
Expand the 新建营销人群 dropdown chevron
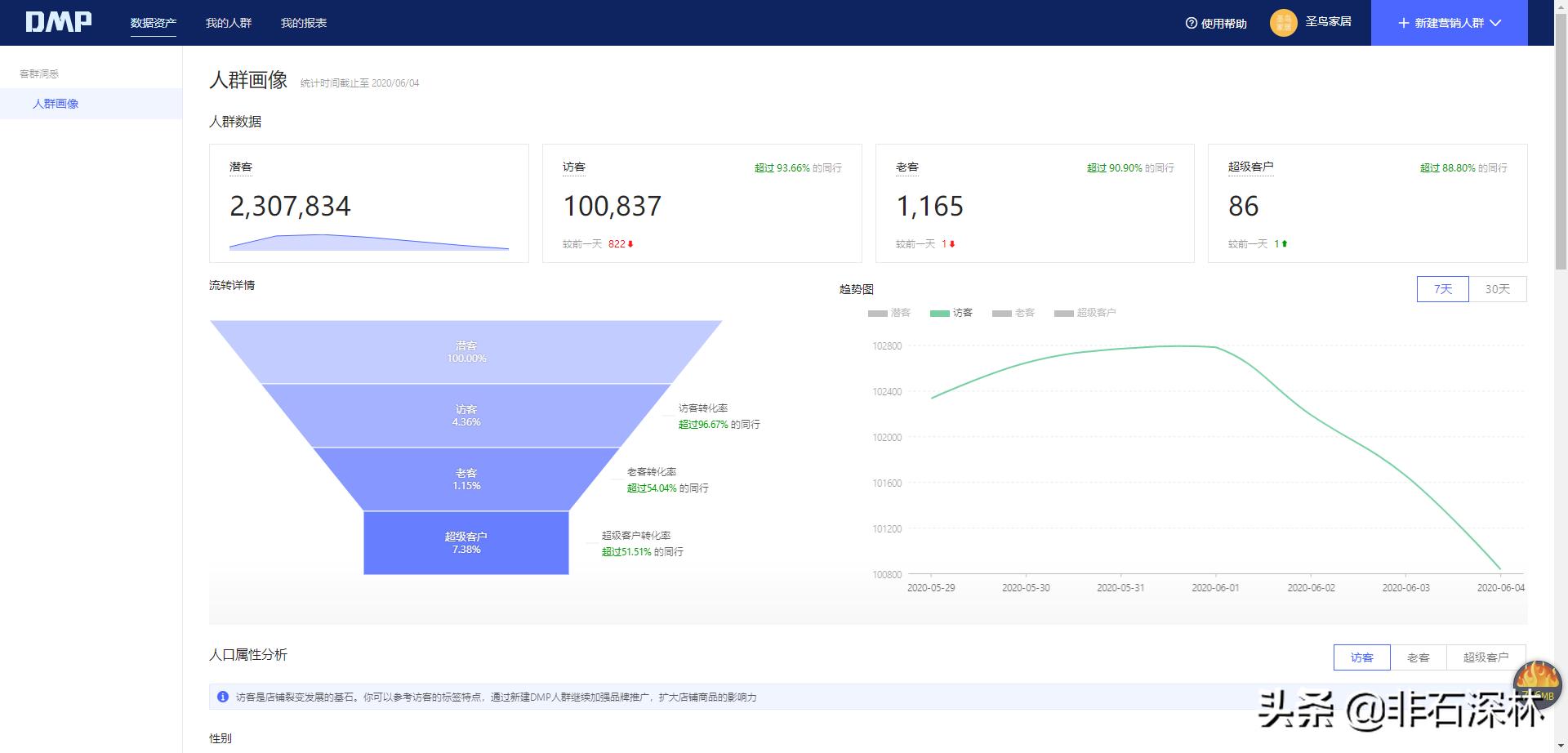tap(1495, 23)
